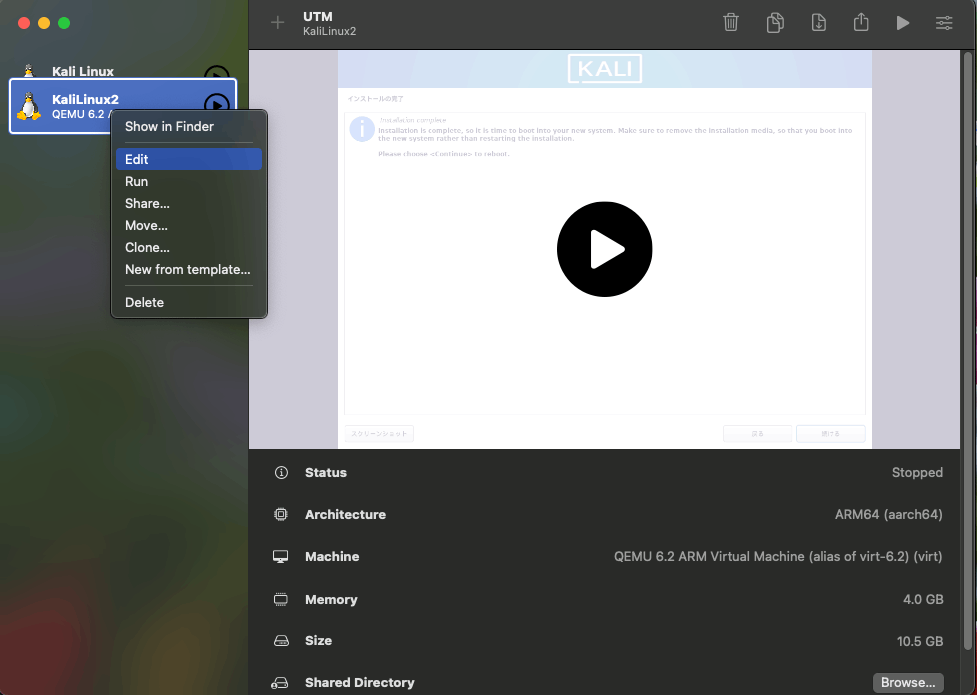Click the large play button on VM preview
The width and height of the screenshot is (977, 695).
pyautogui.click(x=604, y=249)
